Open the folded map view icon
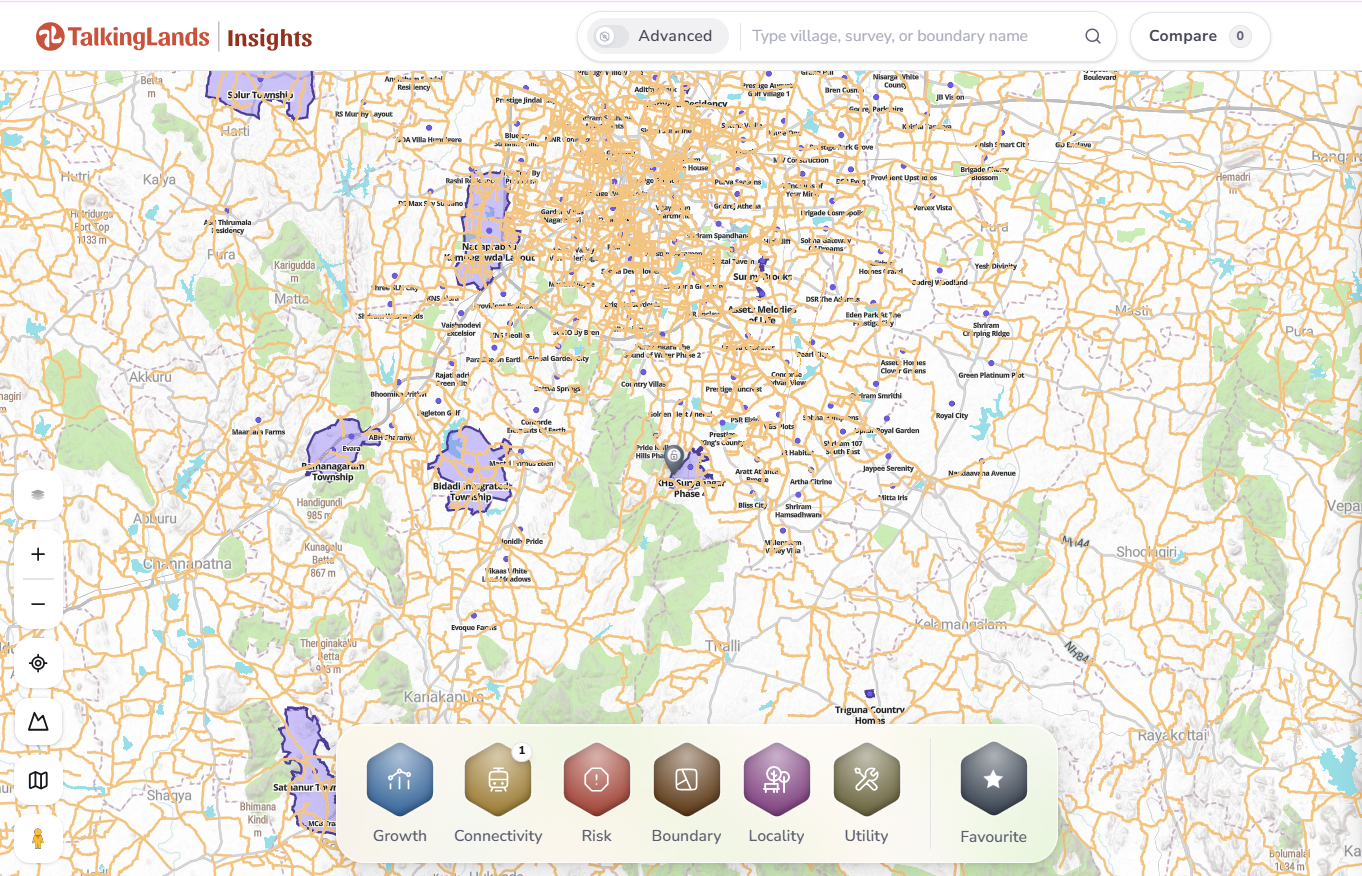This screenshot has height=876, width=1362. [38, 780]
